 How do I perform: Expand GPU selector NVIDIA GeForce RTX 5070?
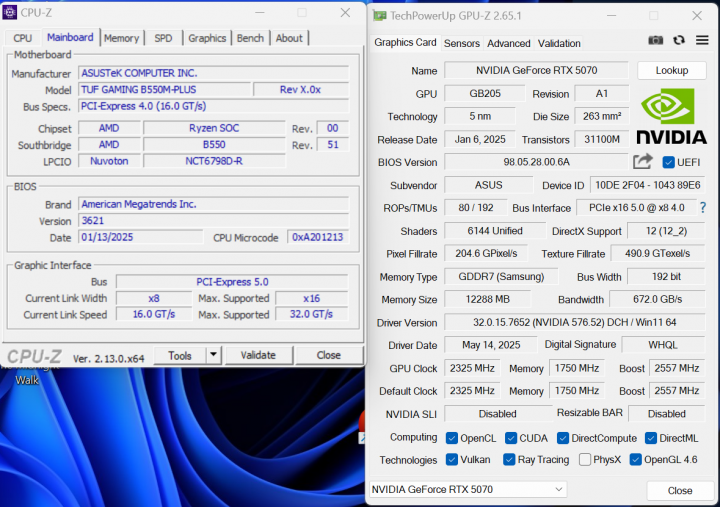pos(468,490)
